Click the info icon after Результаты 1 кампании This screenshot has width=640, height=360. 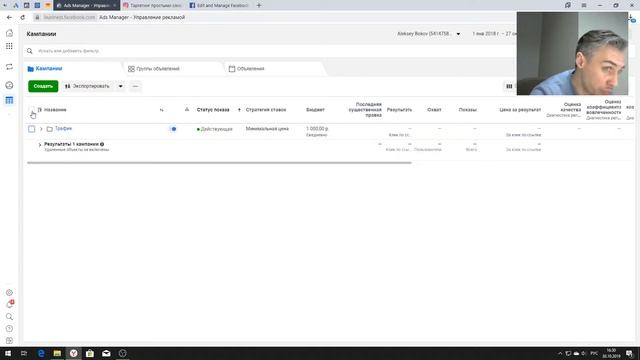(x=102, y=144)
